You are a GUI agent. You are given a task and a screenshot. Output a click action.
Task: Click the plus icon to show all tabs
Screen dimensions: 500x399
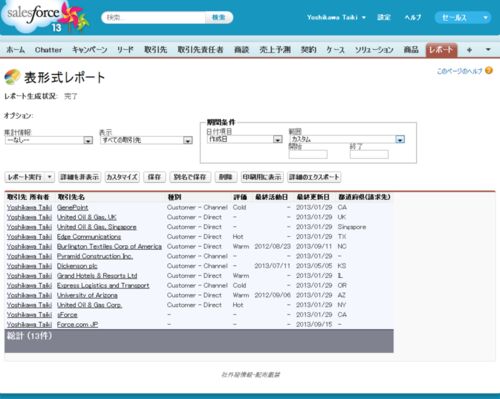click(469, 50)
